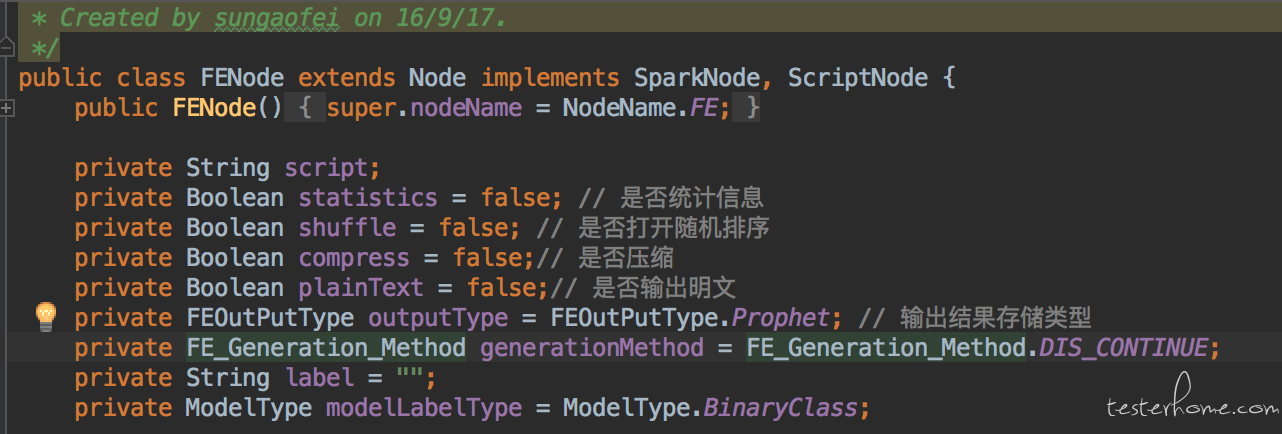Expand the folded FENode constructor with plus icon

(7, 107)
